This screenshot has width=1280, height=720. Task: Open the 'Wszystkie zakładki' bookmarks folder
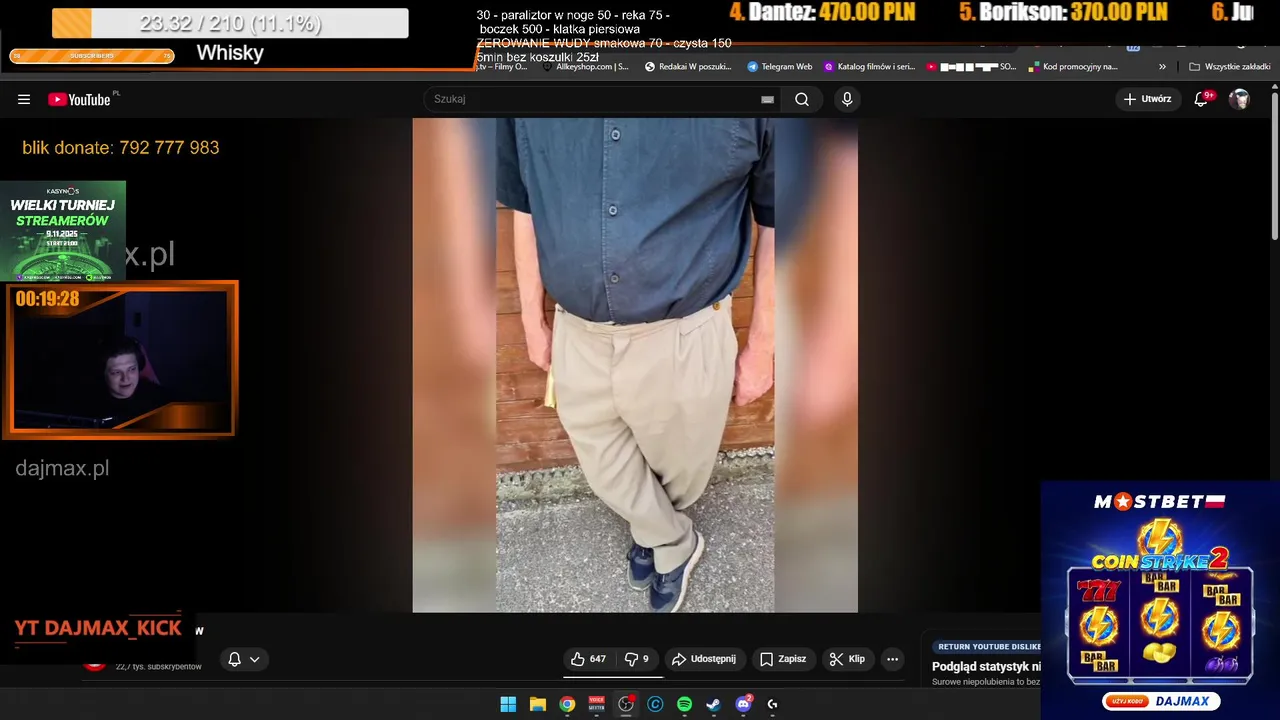(1229, 67)
